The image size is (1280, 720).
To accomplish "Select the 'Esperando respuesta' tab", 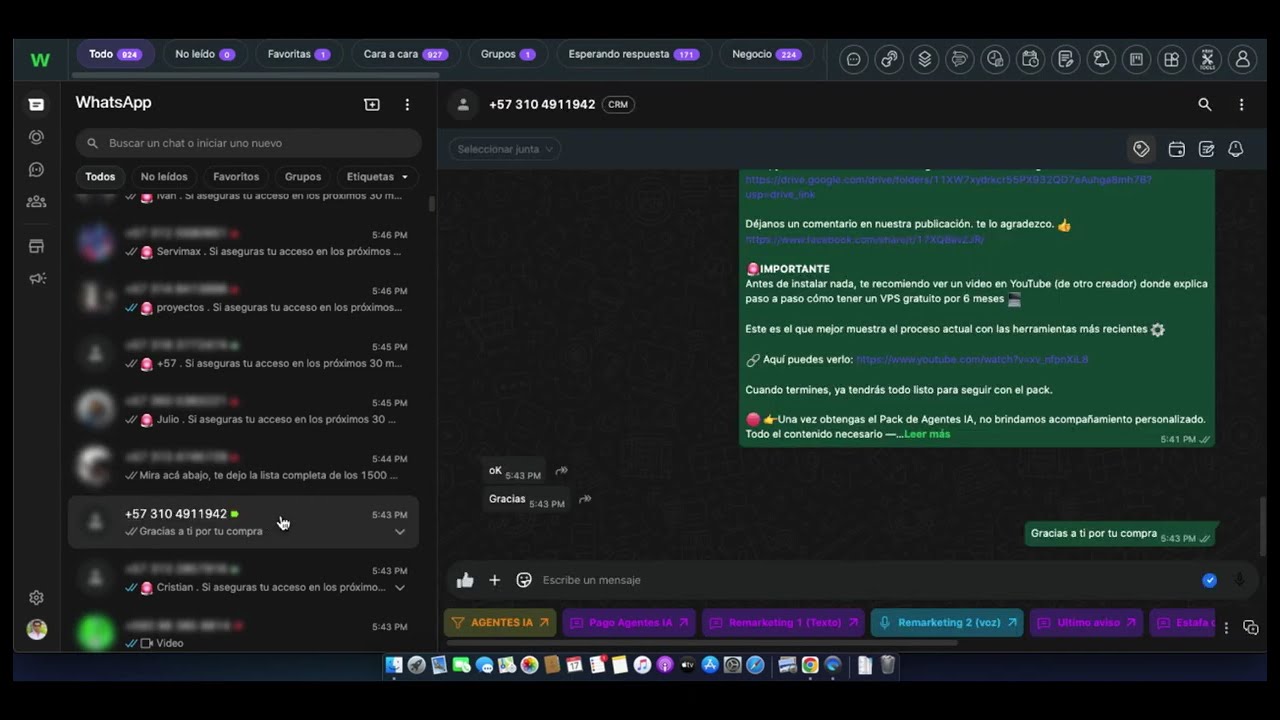I will pos(634,54).
